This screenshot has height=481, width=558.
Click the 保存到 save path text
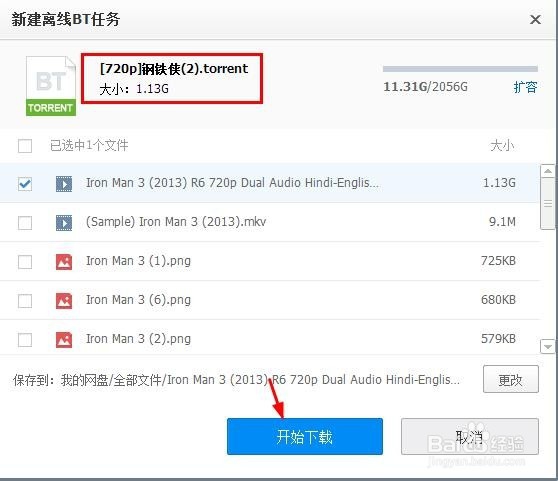236,380
